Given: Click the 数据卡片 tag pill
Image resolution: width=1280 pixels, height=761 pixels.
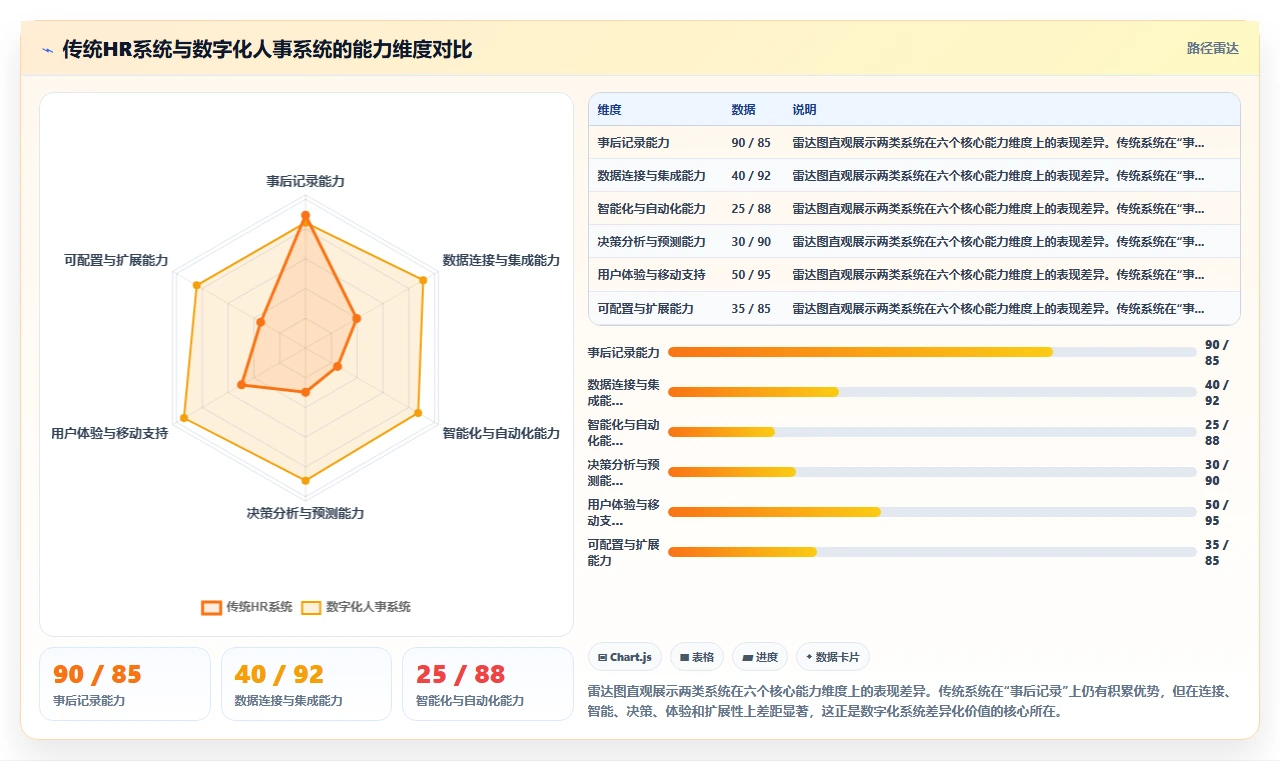Looking at the screenshot, I should coord(833,657).
